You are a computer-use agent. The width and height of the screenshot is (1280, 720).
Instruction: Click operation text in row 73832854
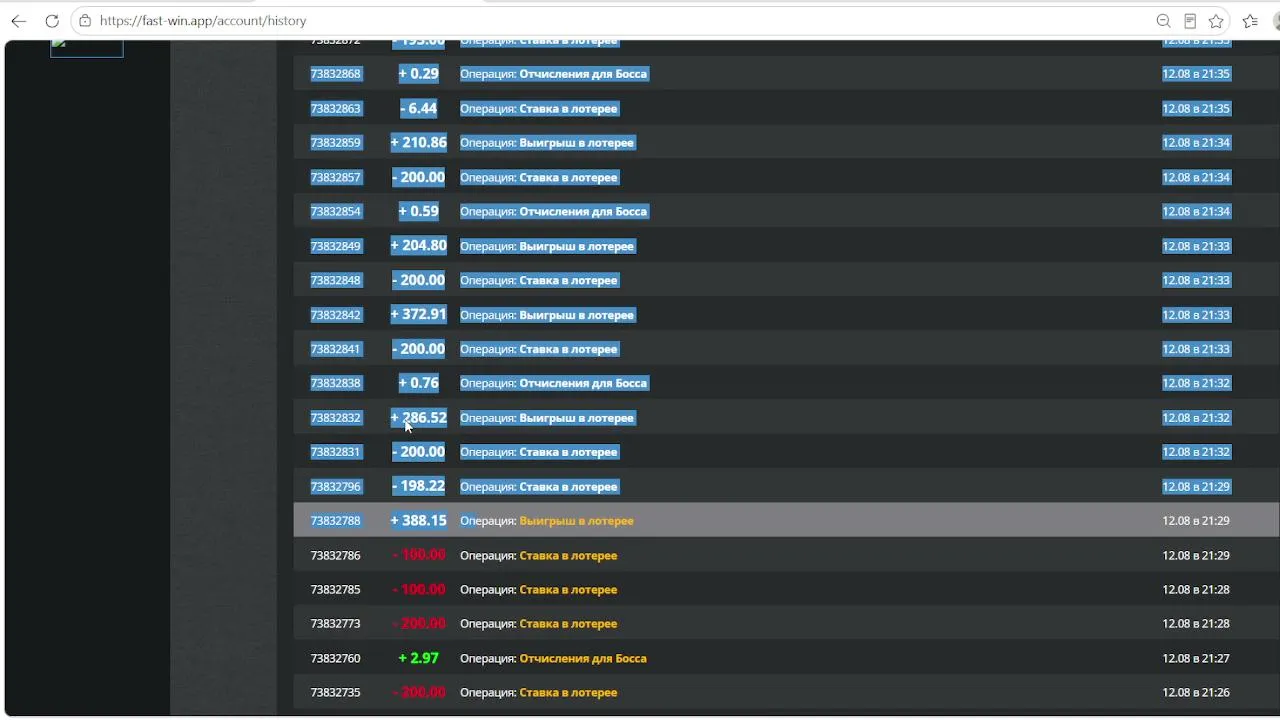coord(554,212)
